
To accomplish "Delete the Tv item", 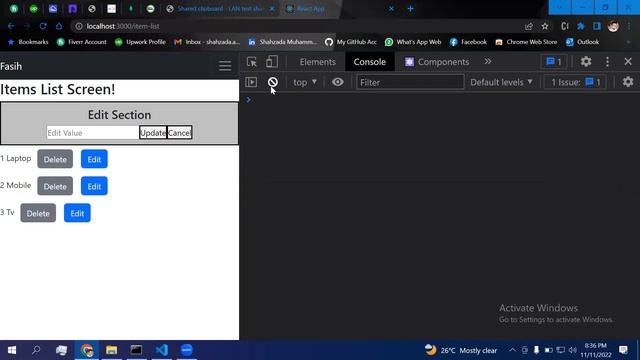I will (38, 213).
